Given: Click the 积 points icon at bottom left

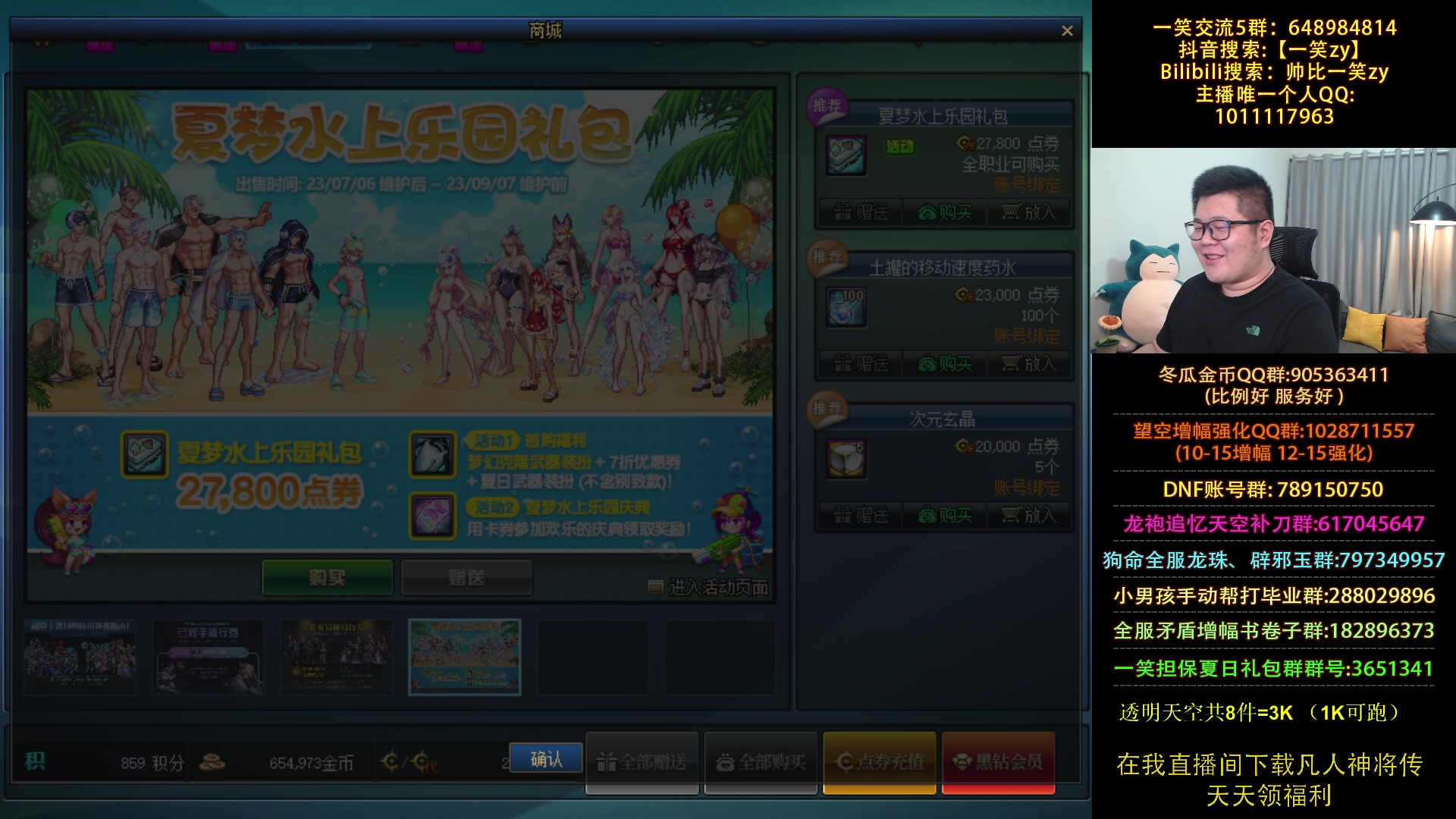Looking at the screenshot, I should (35, 761).
